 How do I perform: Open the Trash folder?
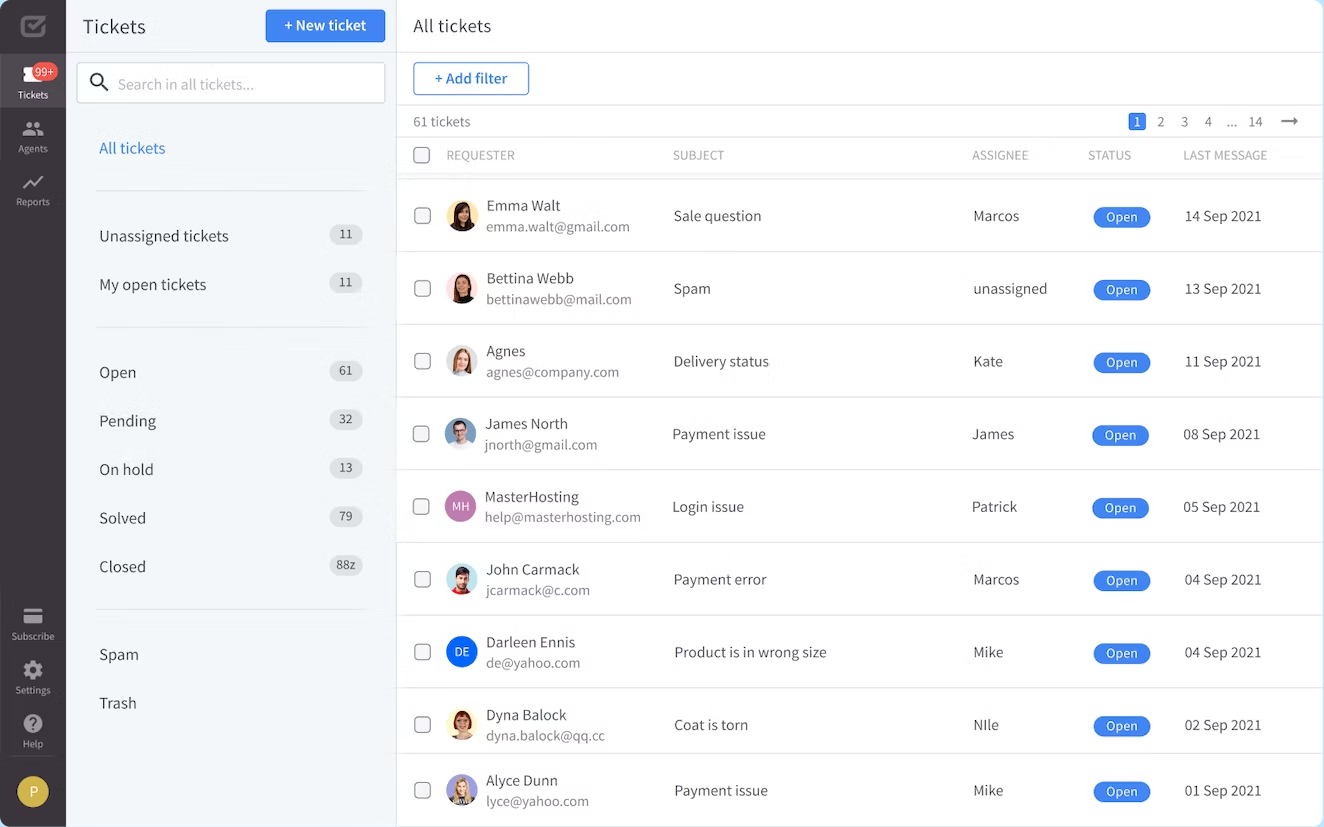(x=117, y=702)
